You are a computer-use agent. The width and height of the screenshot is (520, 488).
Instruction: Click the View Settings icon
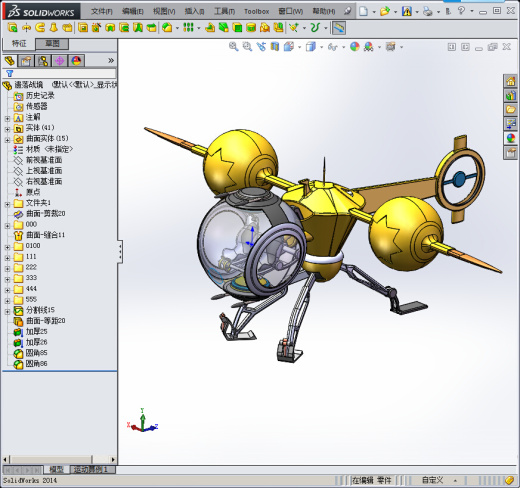click(x=391, y=47)
